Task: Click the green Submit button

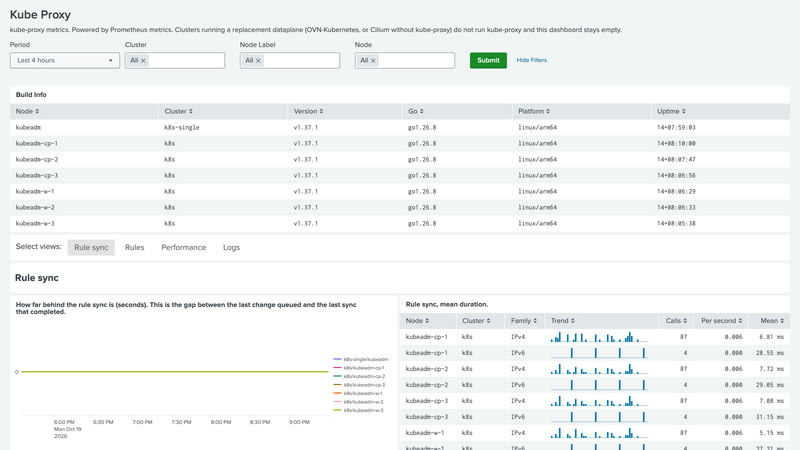Action: point(488,60)
